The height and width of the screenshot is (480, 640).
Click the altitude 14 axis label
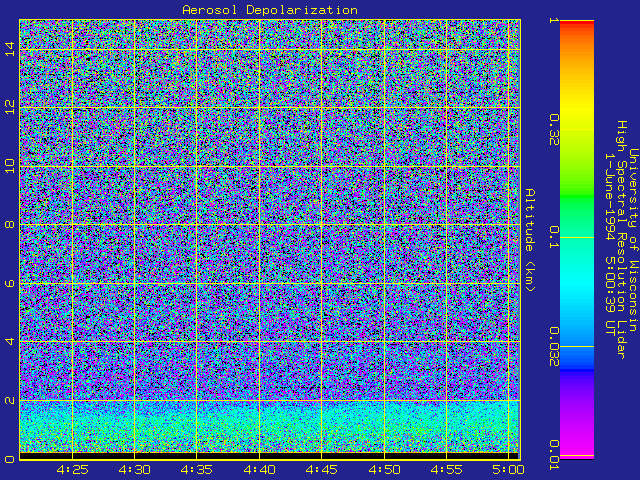pyautogui.click(x=10, y=49)
